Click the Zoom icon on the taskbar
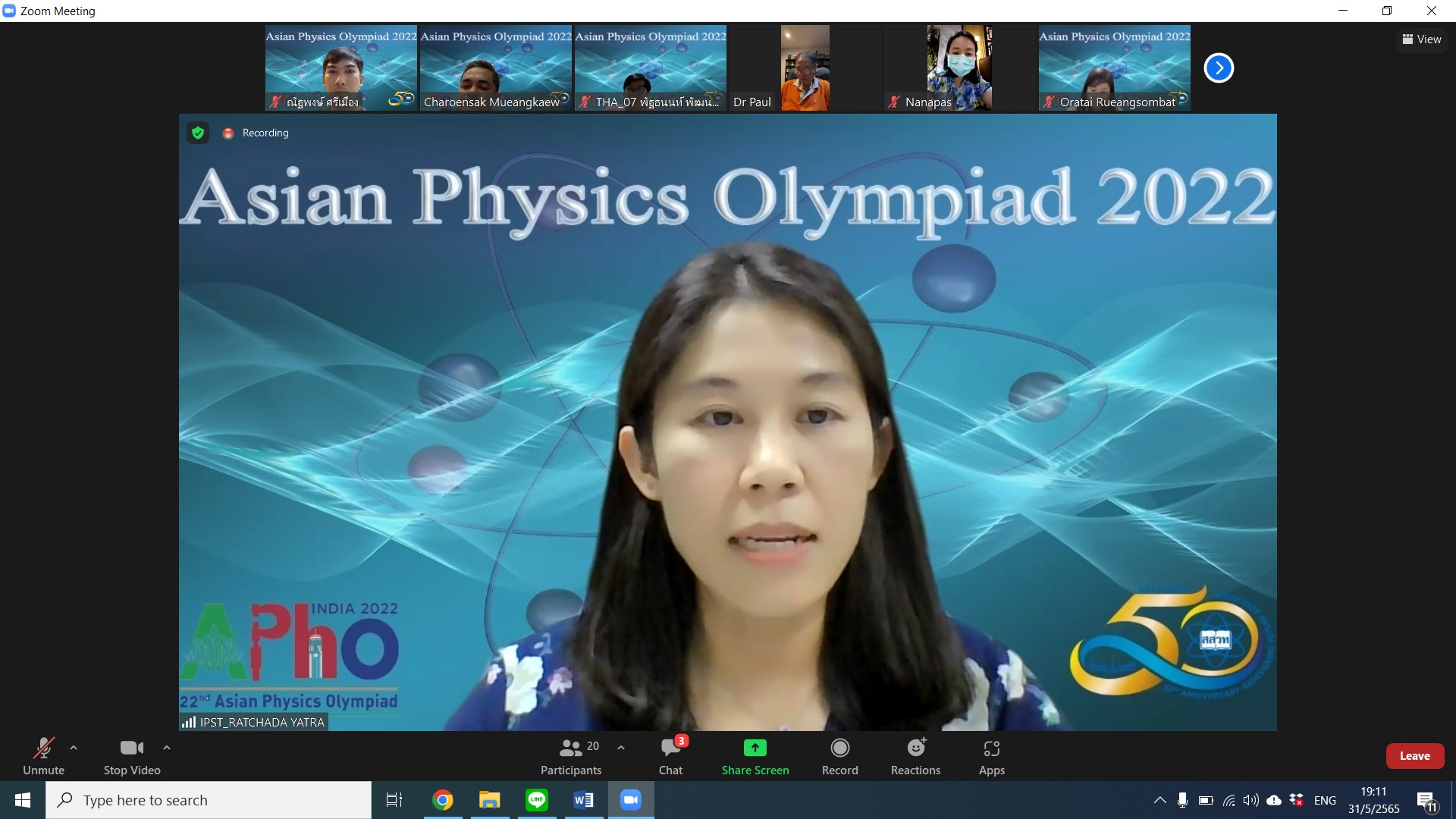 (x=631, y=800)
